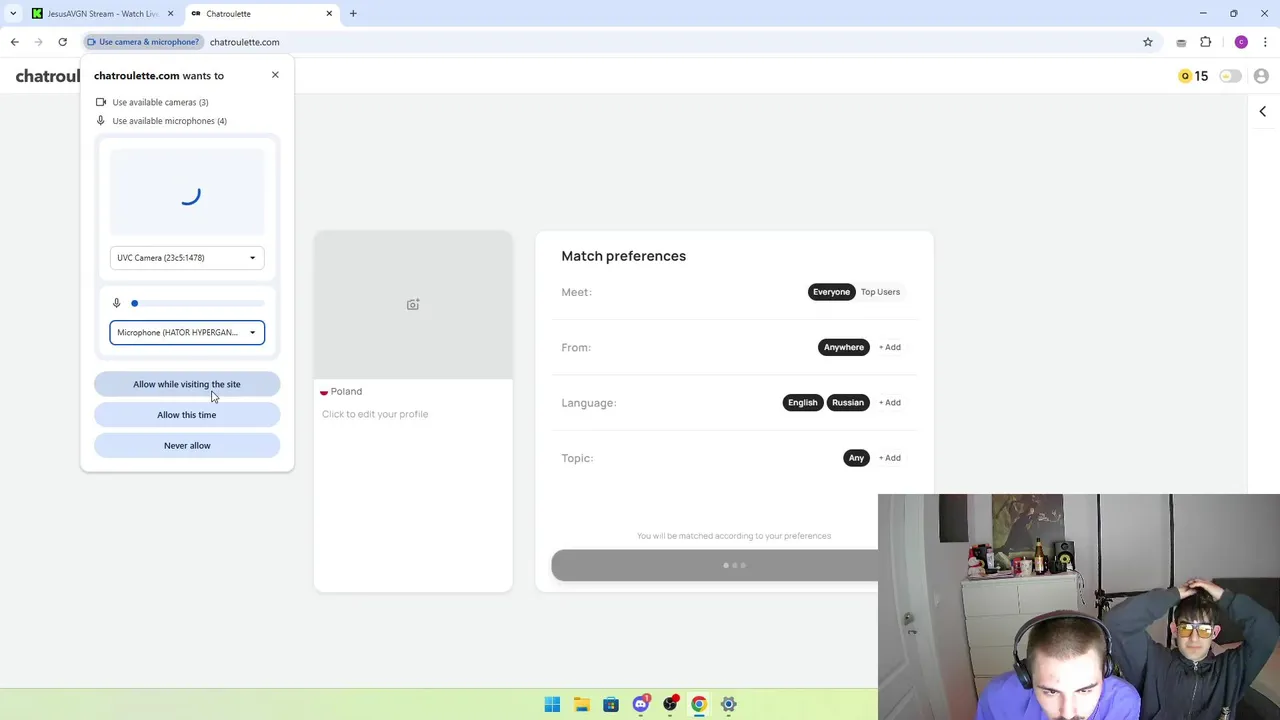This screenshot has width=1280, height=720.
Task: Click the microphone icon beside 'Use available microphones'
Action: [x=100, y=121]
